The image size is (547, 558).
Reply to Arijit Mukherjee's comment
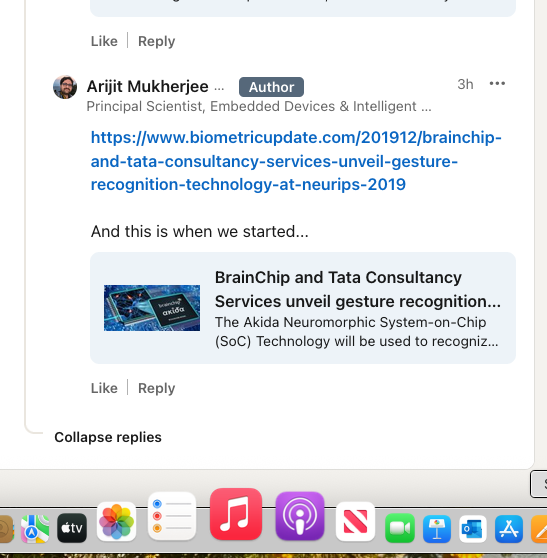point(157,388)
